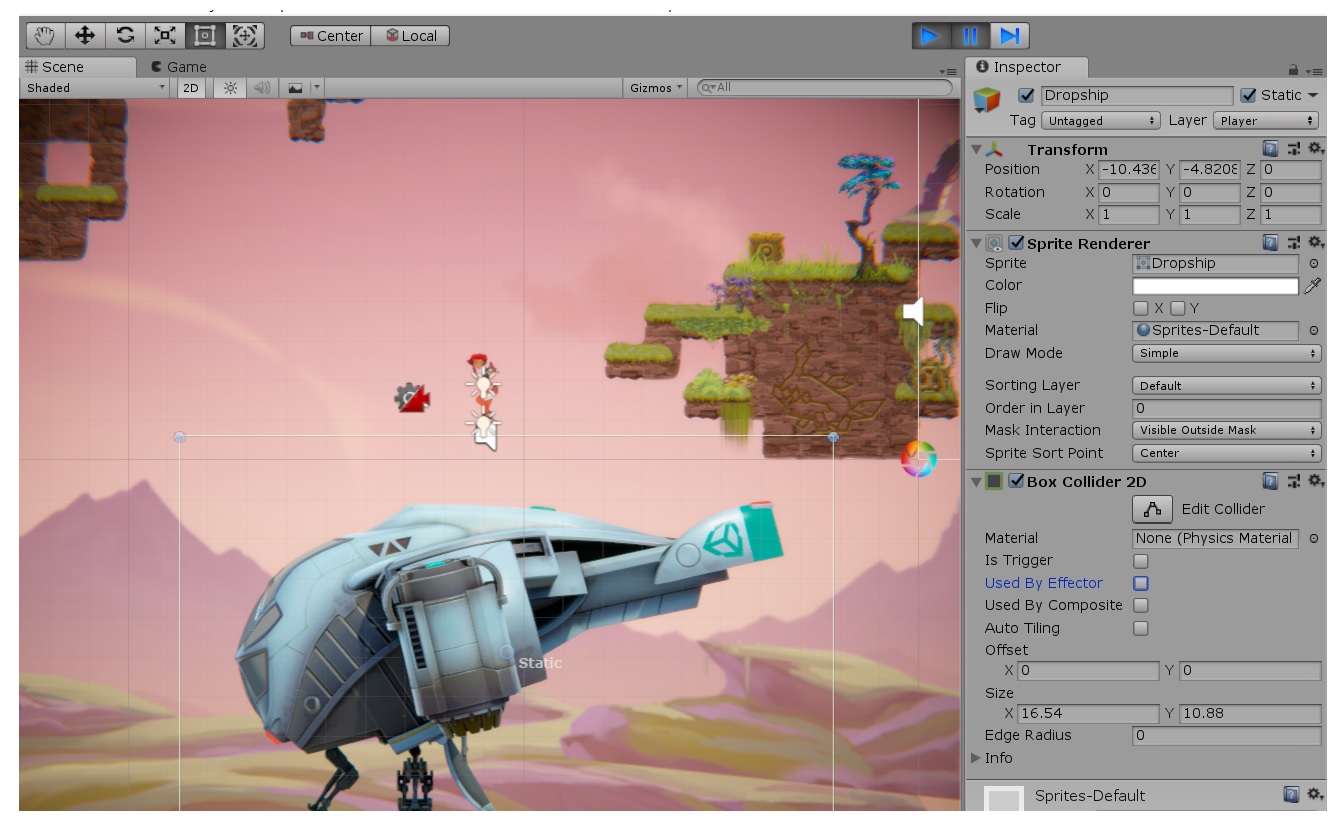Open Box Collider 2D settings gear
Screen dimensions: 1340x832
[1316, 481]
